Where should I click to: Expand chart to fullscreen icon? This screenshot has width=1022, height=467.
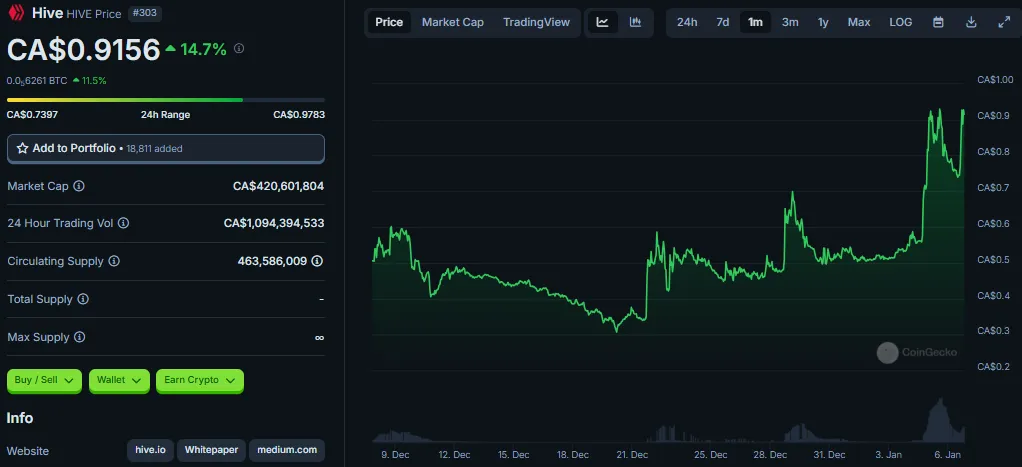1004,22
